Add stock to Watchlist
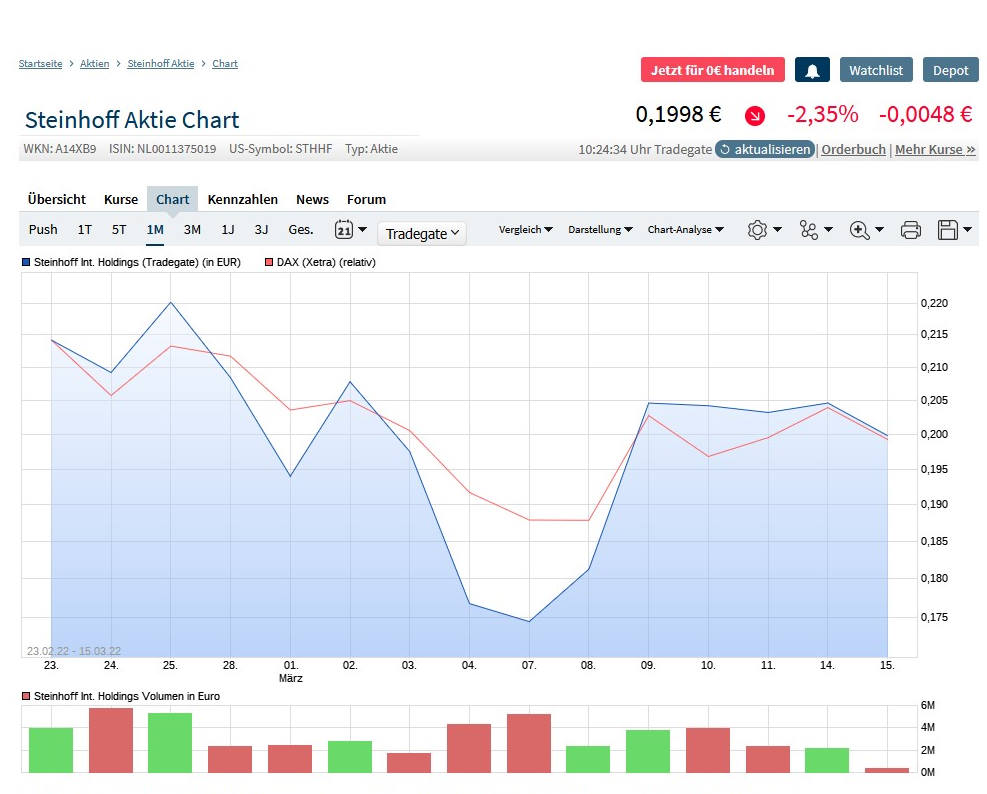 click(x=876, y=70)
